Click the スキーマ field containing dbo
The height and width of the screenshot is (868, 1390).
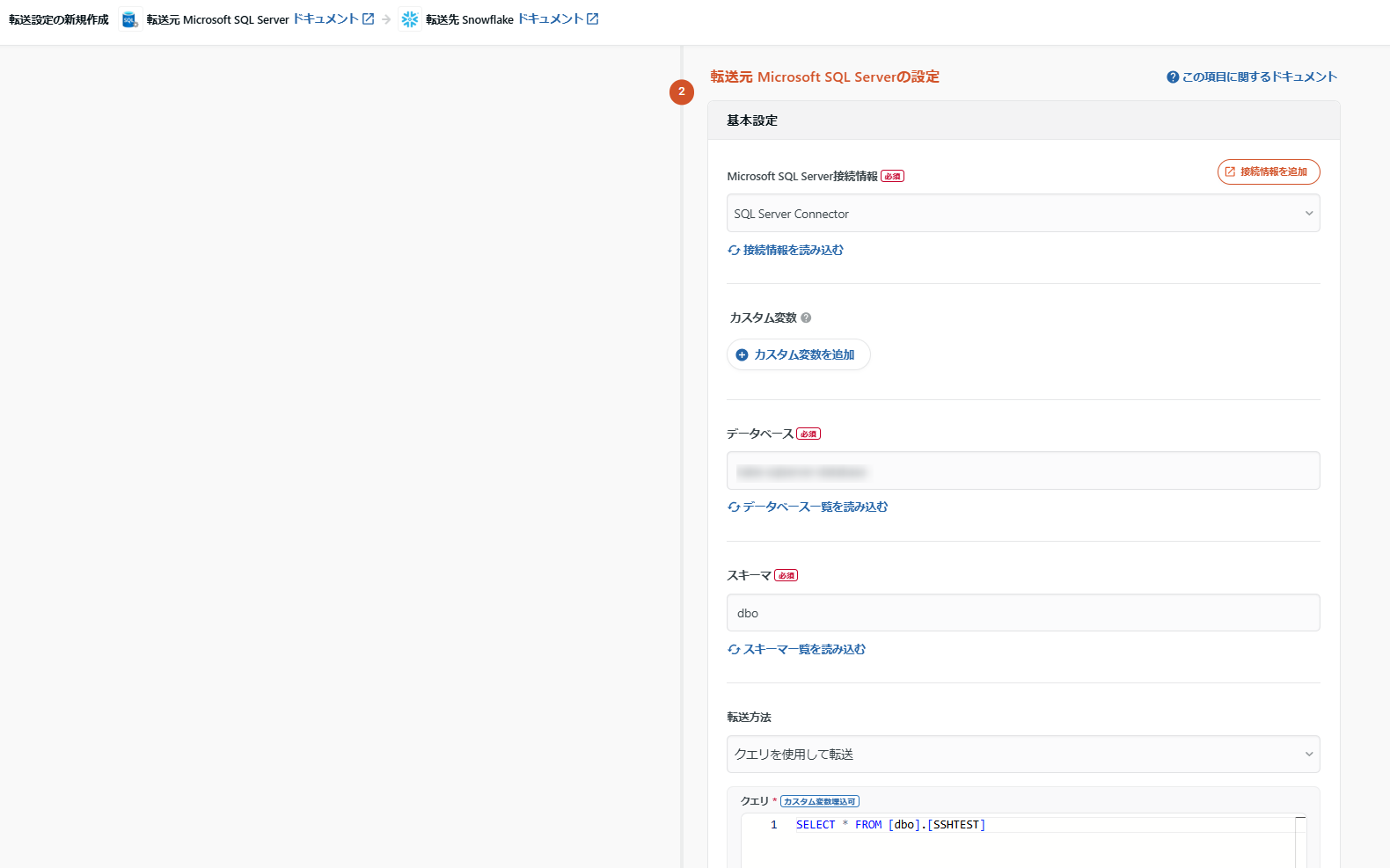(1023, 613)
